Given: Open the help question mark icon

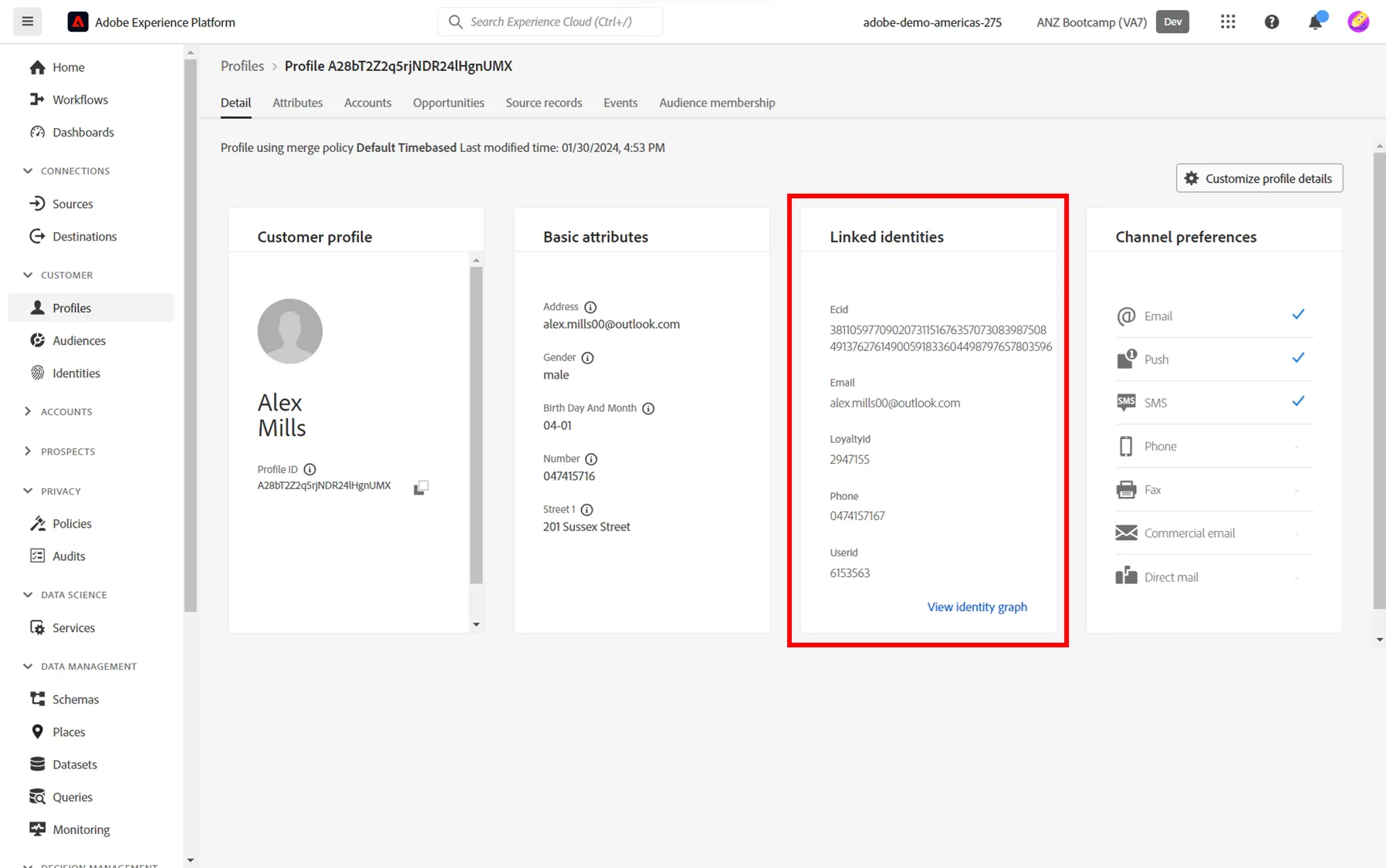Looking at the screenshot, I should 1272,22.
